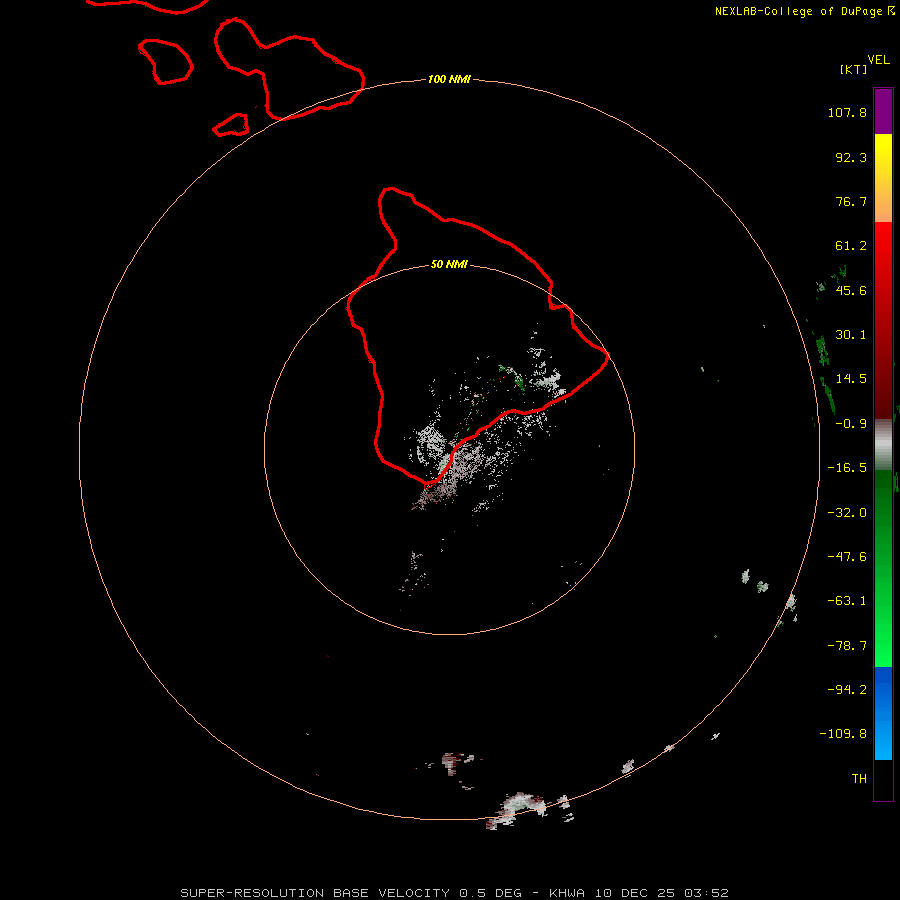Click the -32.0 legend value

tap(847, 513)
